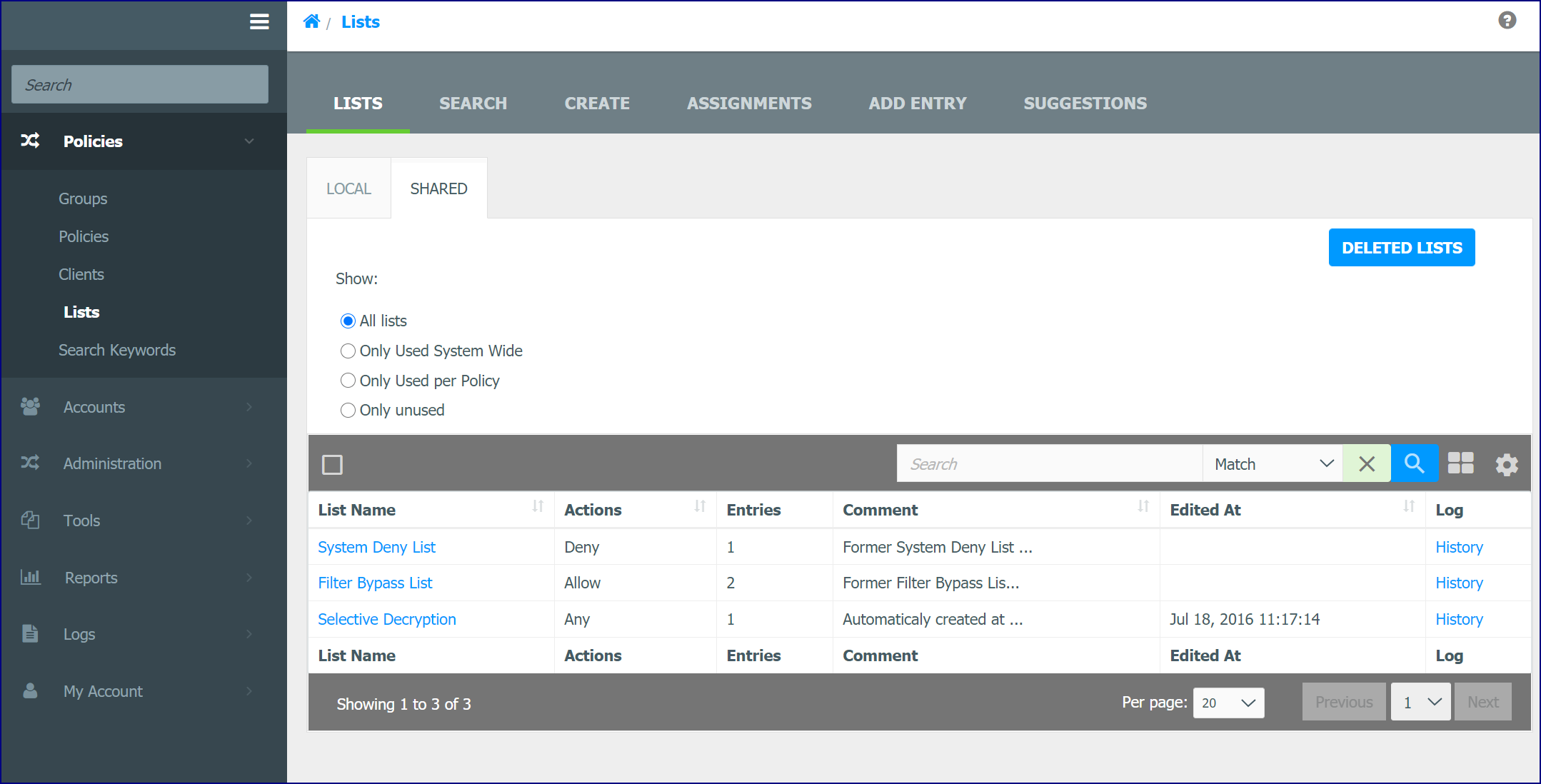1541x784 pixels.
Task: Open the help question mark icon
Action: [x=1507, y=20]
